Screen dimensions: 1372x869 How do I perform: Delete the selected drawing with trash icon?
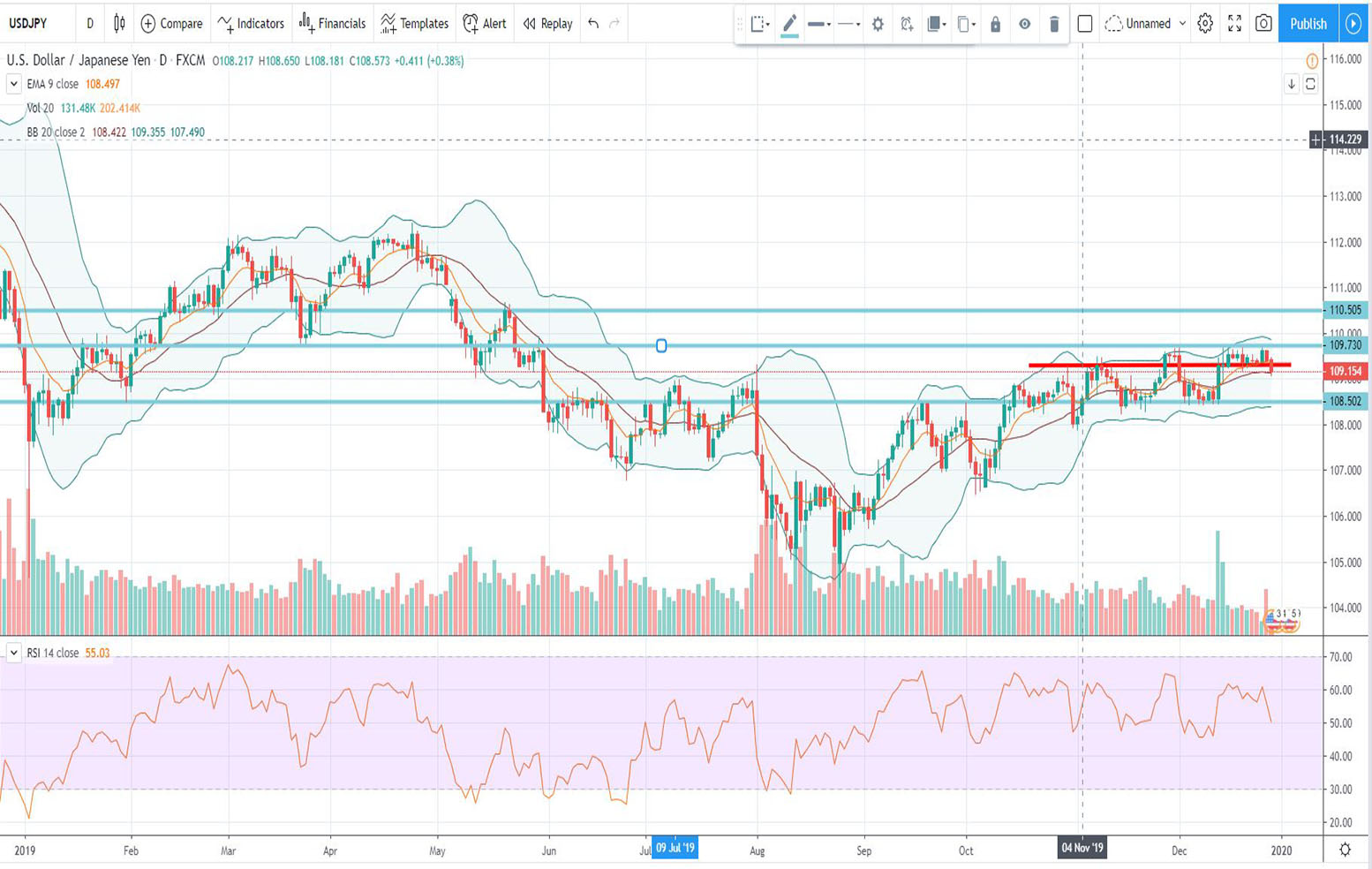tap(1054, 25)
